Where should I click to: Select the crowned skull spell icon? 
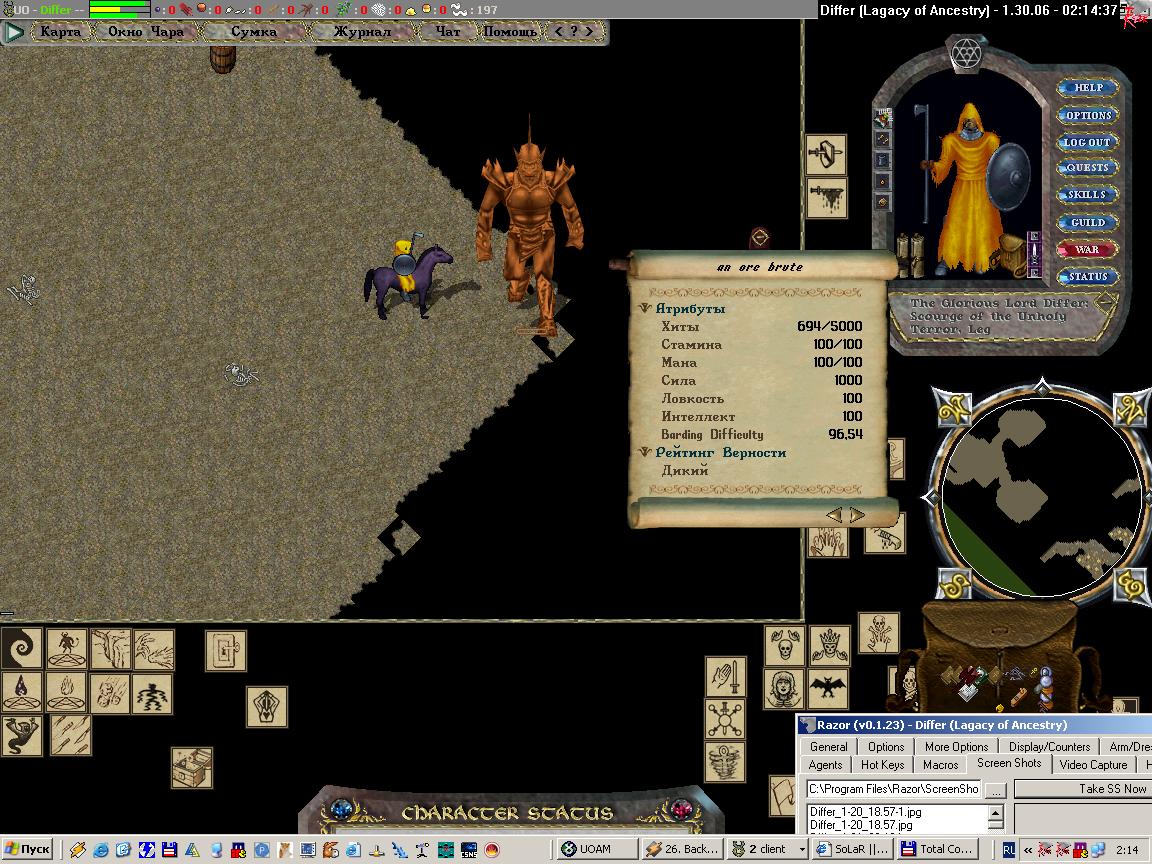coord(829,646)
